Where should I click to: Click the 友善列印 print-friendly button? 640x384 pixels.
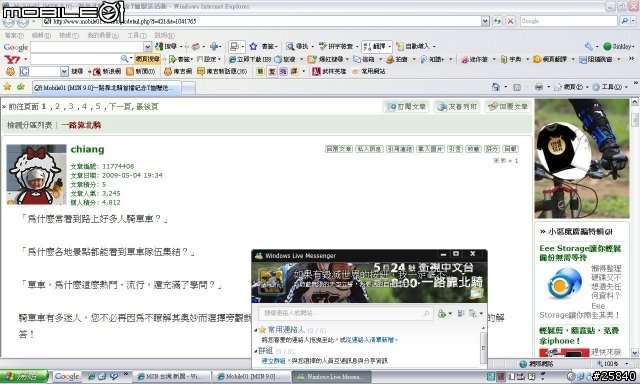pyautogui.click(x=457, y=107)
